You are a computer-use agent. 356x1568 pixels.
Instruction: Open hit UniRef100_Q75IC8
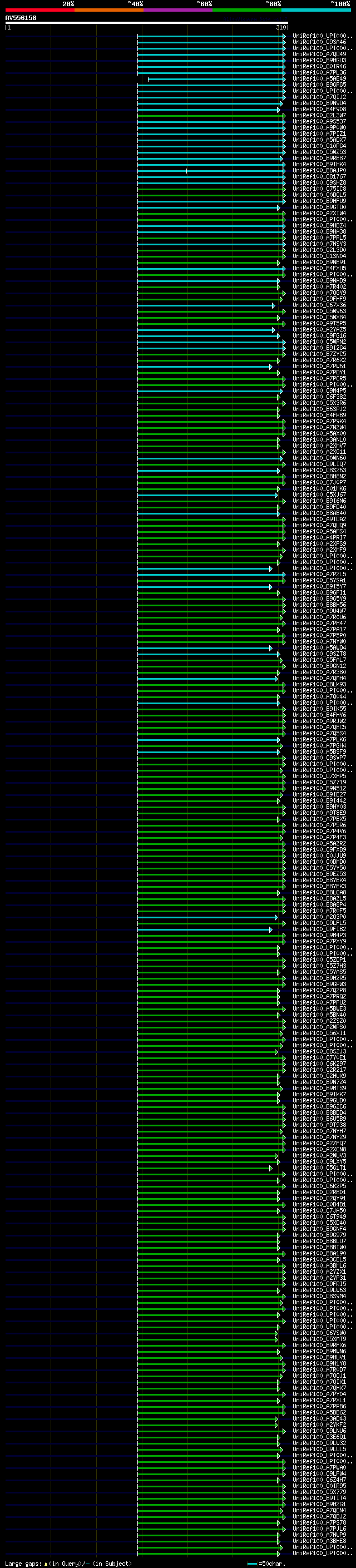tap(319, 189)
